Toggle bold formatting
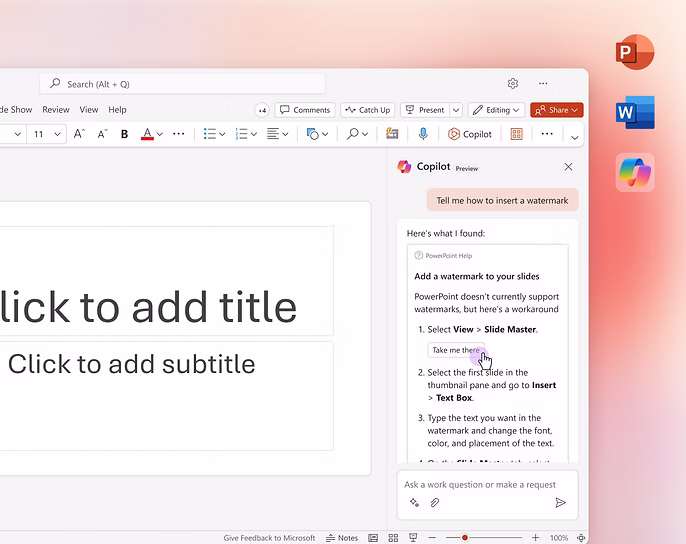686x544 pixels. point(124,134)
